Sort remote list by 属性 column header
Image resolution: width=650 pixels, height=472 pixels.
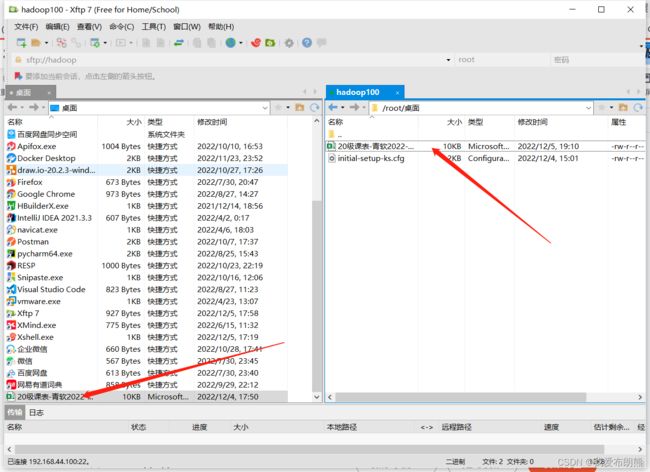626,122
